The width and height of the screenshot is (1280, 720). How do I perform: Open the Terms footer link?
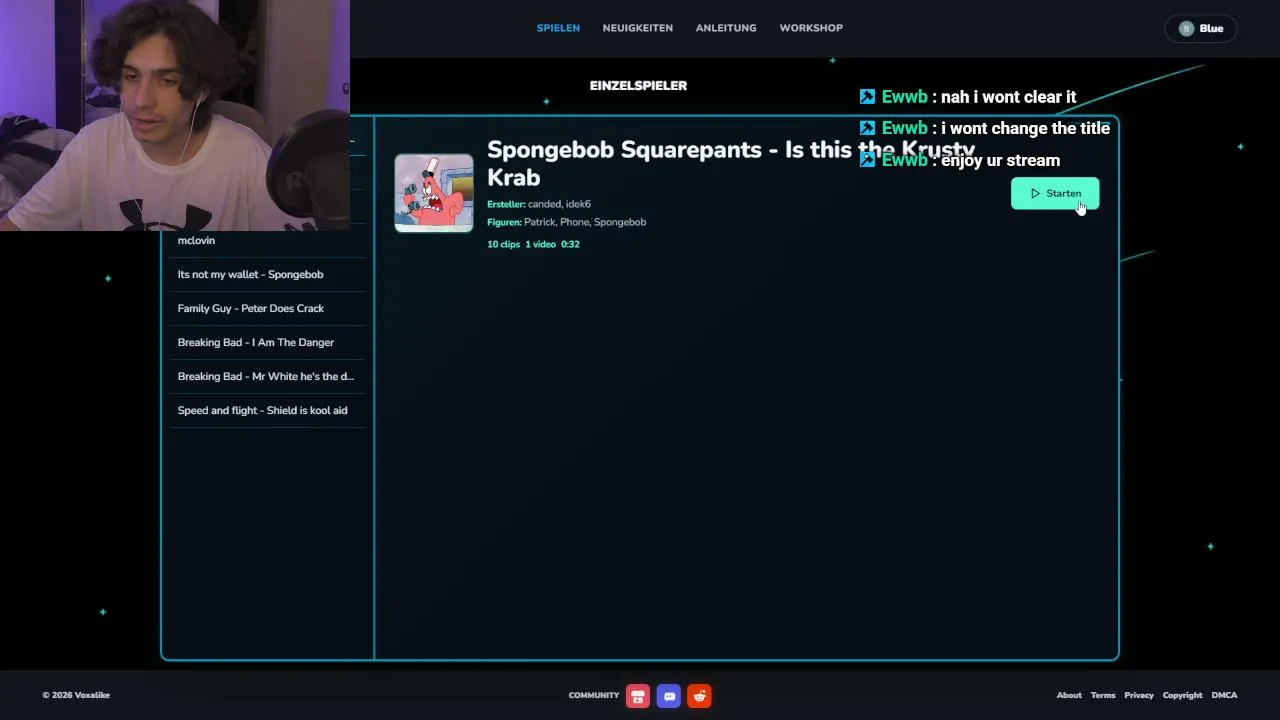click(1103, 696)
